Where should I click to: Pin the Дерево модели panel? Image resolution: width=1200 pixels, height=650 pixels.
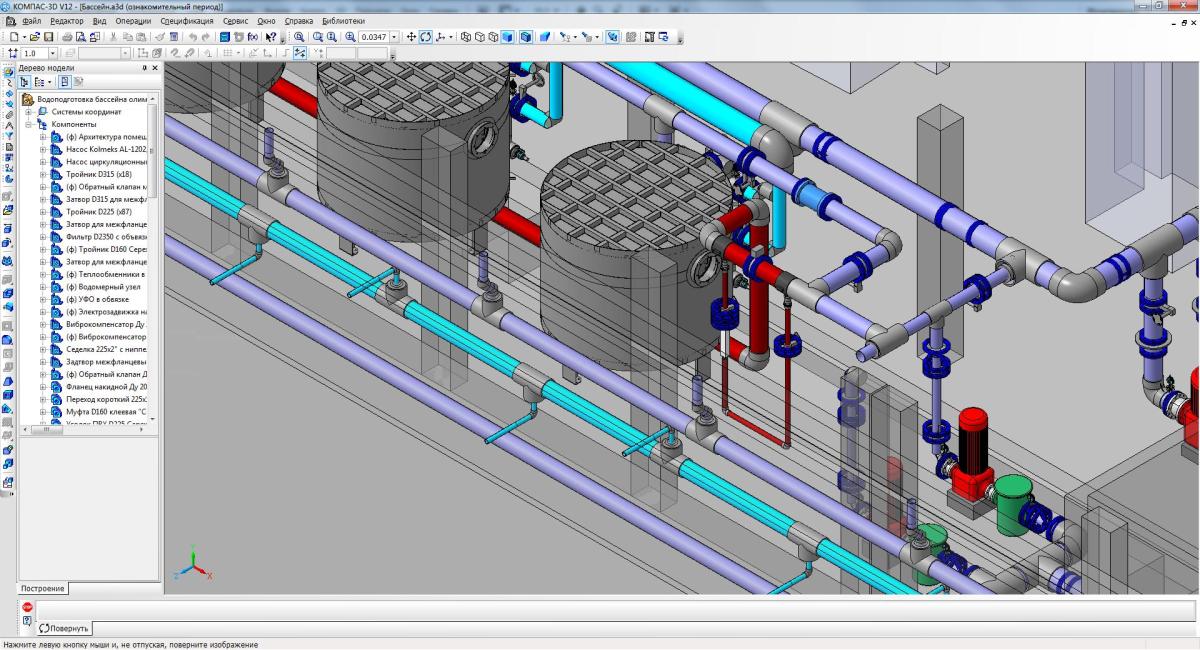click(144, 68)
